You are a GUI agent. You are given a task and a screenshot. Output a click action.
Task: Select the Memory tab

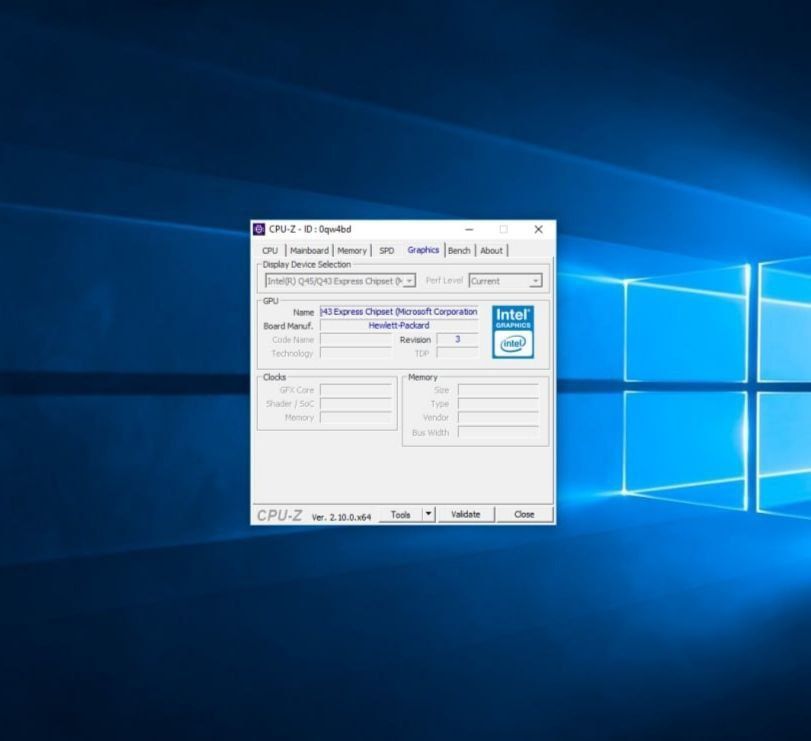pyautogui.click(x=352, y=250)
